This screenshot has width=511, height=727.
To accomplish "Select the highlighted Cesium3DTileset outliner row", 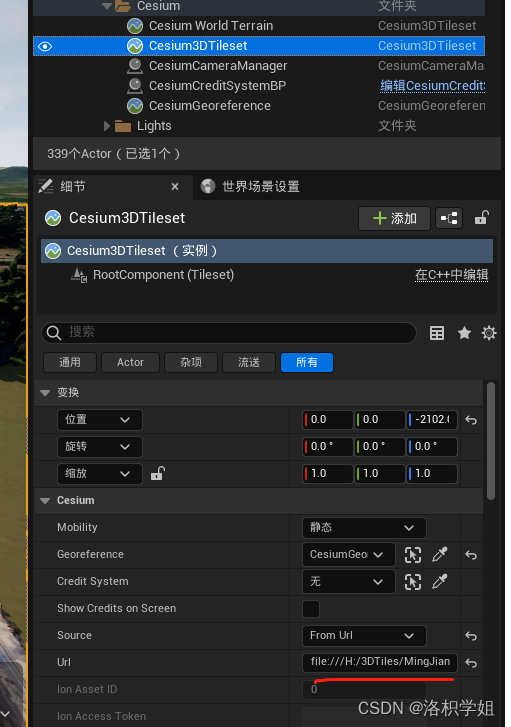I will pos(259,46).
